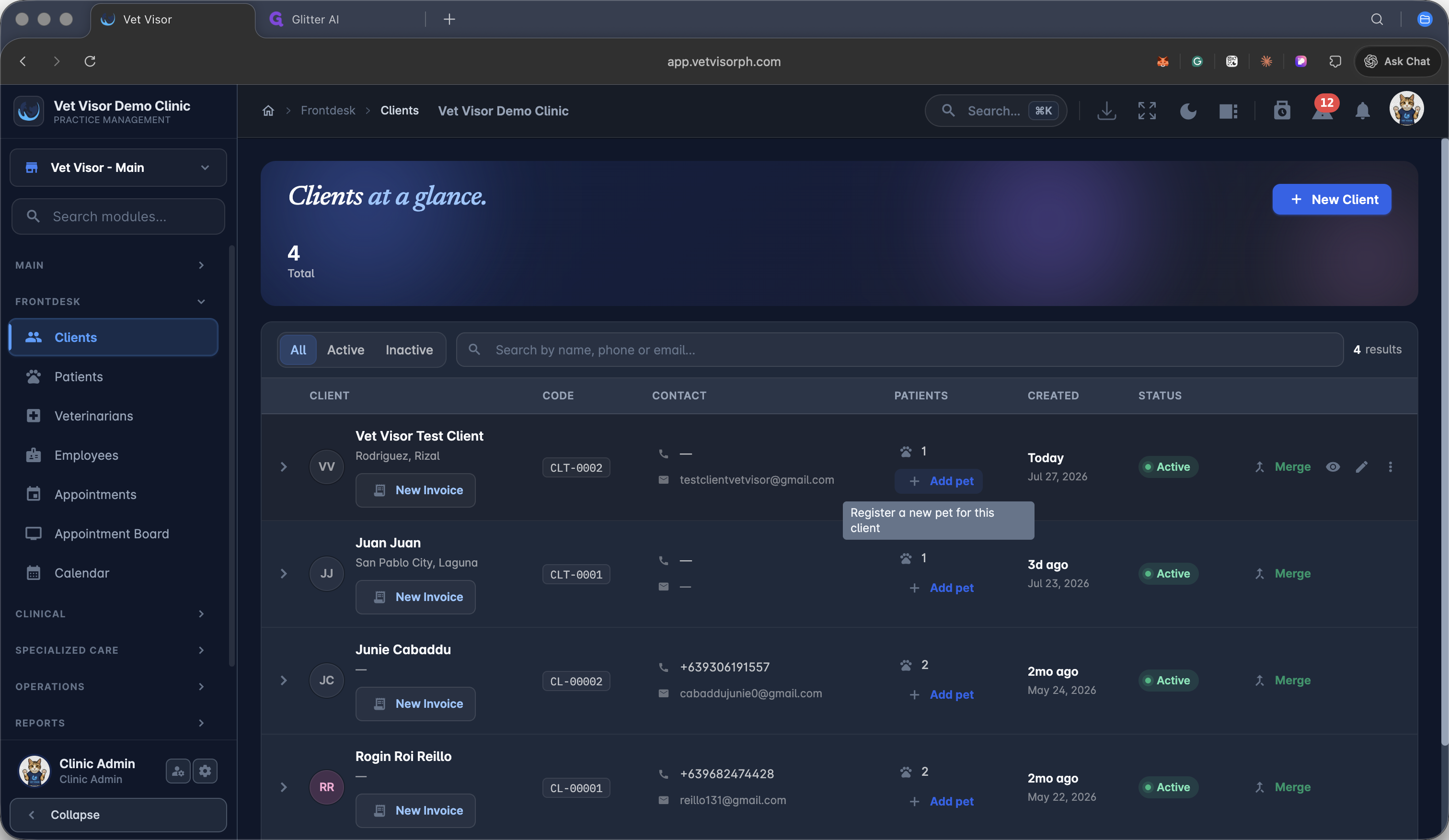Expand the SPECIALIZED CARE section
The width and height of the screenshot is (1449, 840).
coord(110,650)
